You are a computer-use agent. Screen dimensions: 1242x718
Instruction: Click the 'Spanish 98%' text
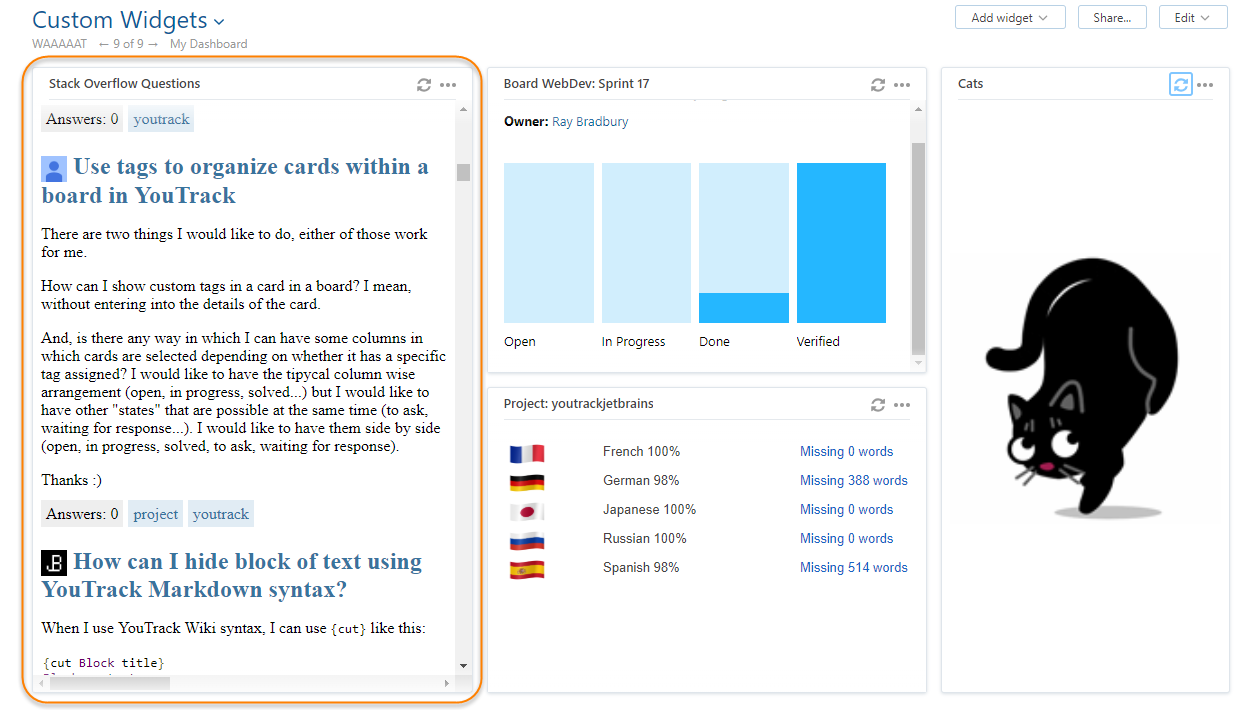[x=641, y=568]
